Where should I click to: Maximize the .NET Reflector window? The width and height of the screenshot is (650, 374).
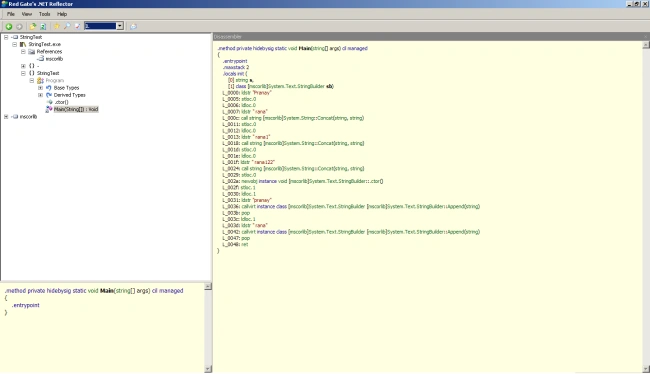[638, 4]
